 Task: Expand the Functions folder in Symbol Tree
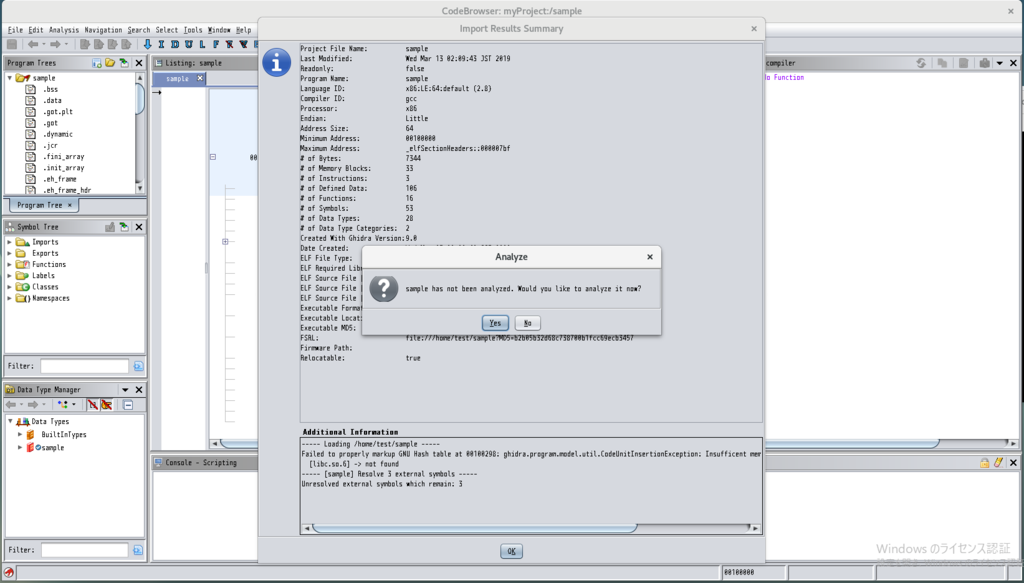tap(10, 264)
